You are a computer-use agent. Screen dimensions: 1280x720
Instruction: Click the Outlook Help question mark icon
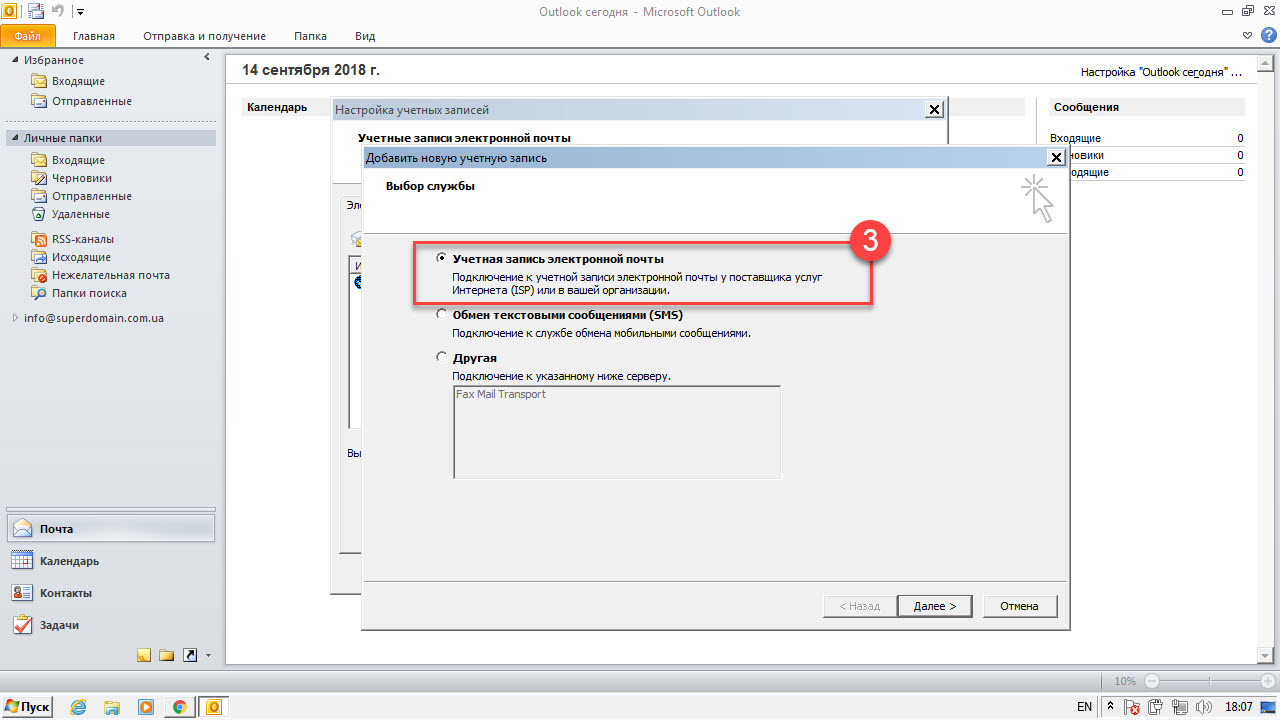1268,35
